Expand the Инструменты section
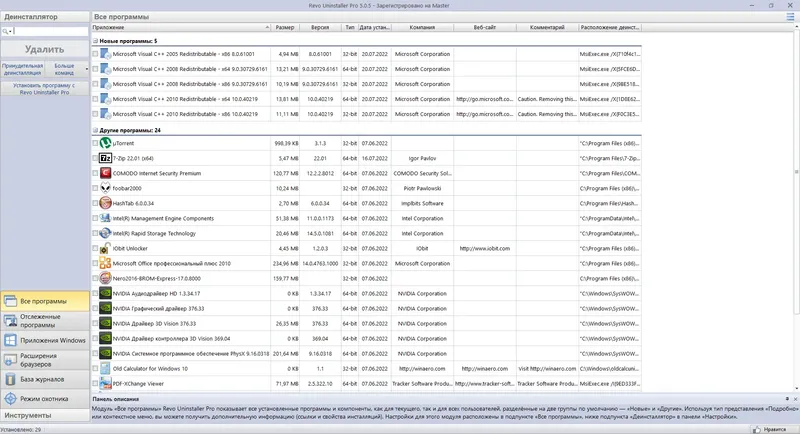This screenshot has height=434, width=800. (45, 416)
